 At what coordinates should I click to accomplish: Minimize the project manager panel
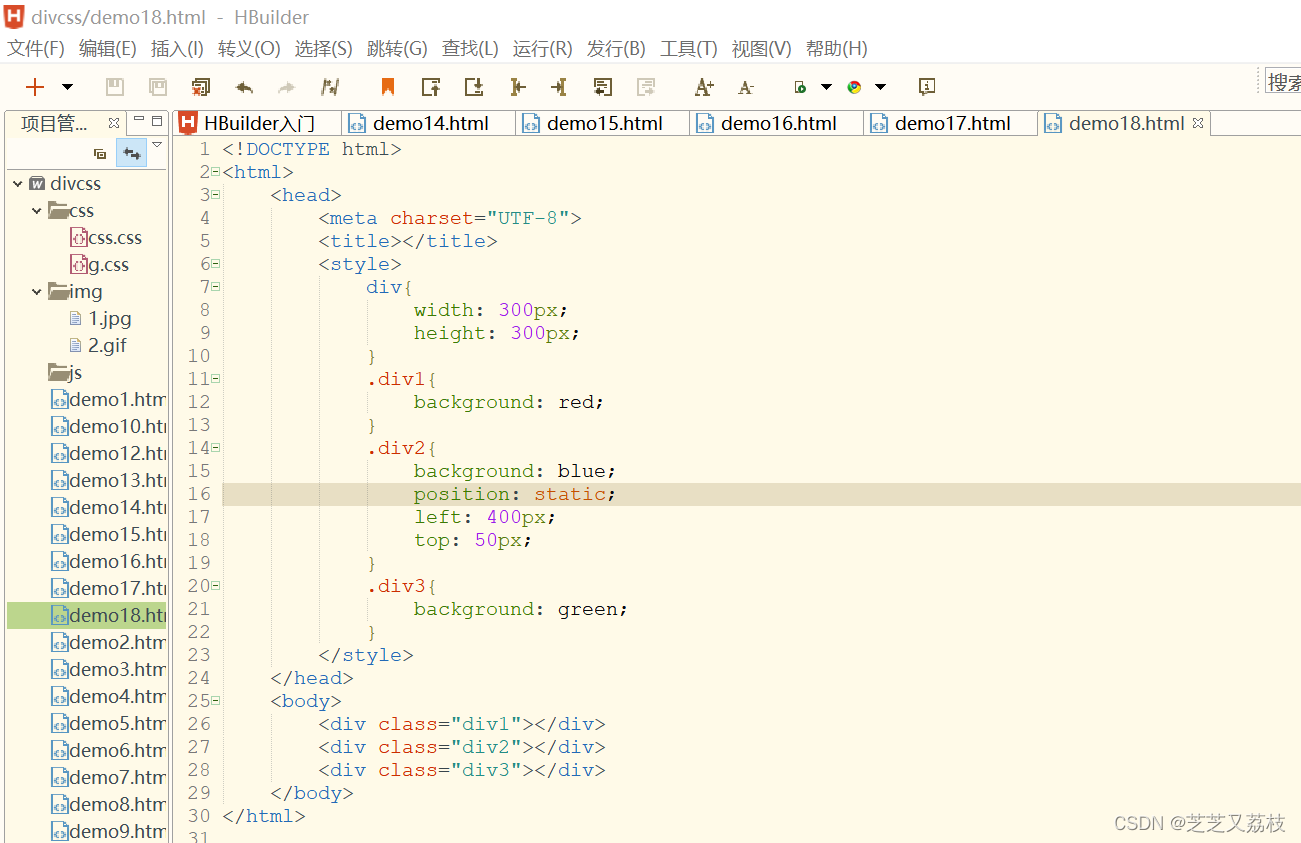click(139, 120)
